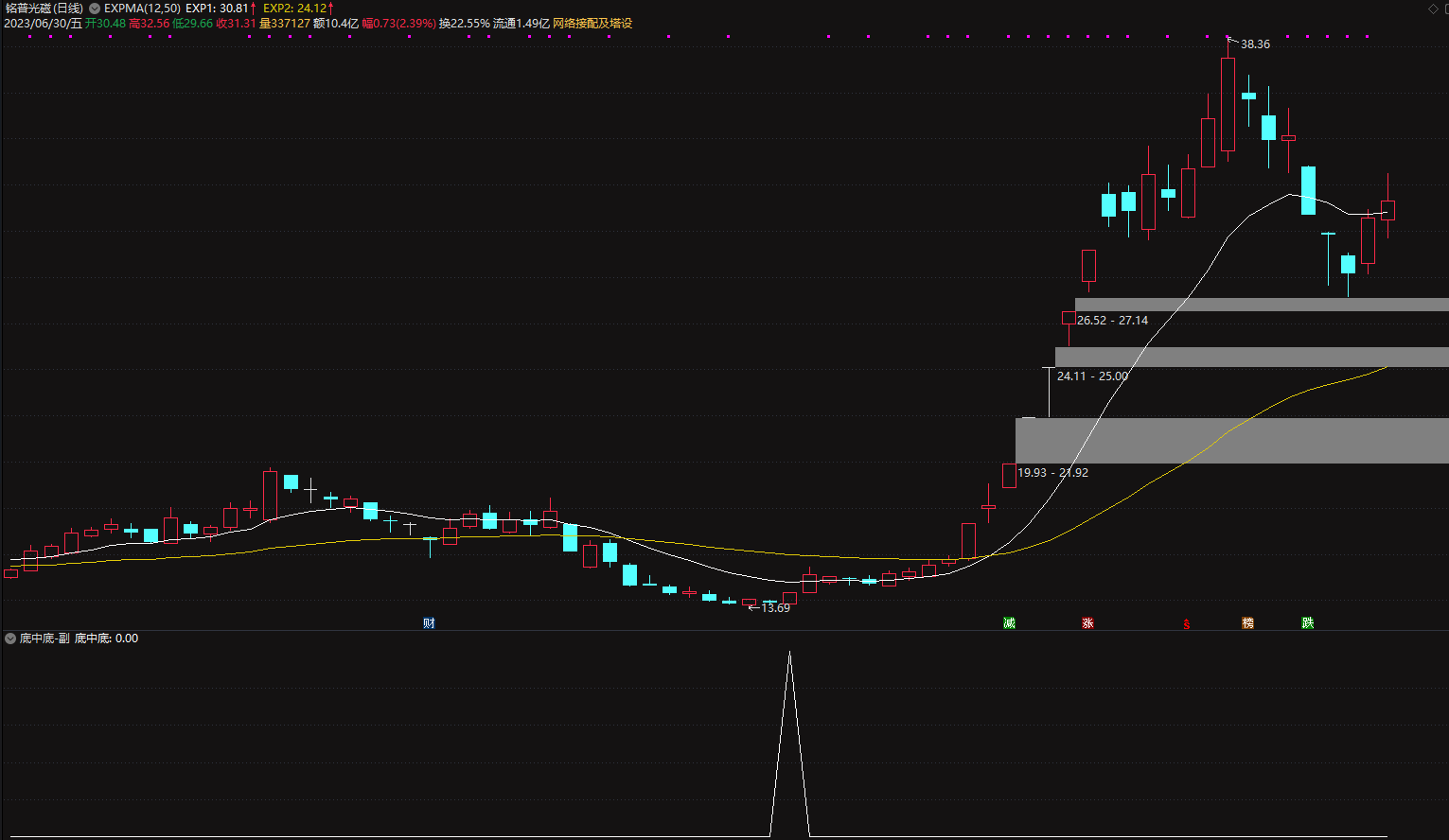
Task: Click change 幅0.73(2.39%)
Action: coord(398,23)
